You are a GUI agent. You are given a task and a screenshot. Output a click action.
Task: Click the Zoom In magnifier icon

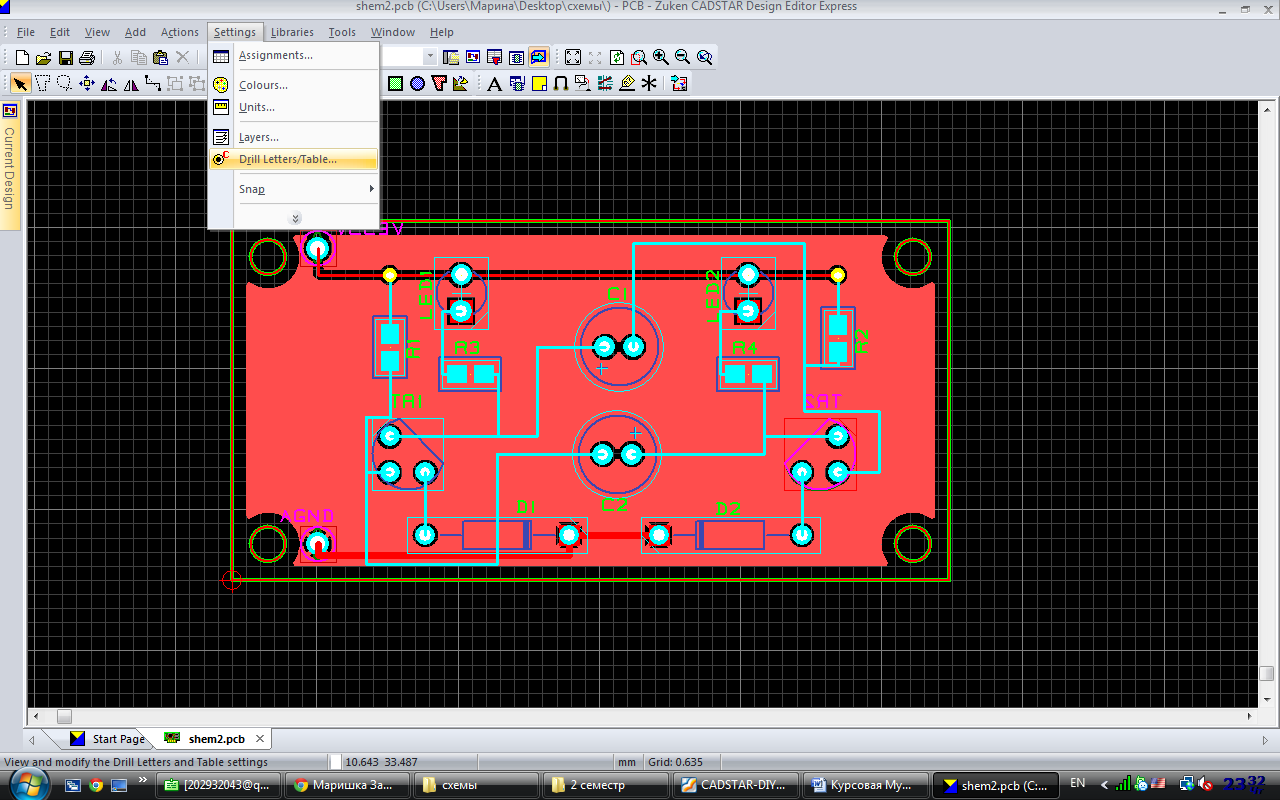[661, 58]
